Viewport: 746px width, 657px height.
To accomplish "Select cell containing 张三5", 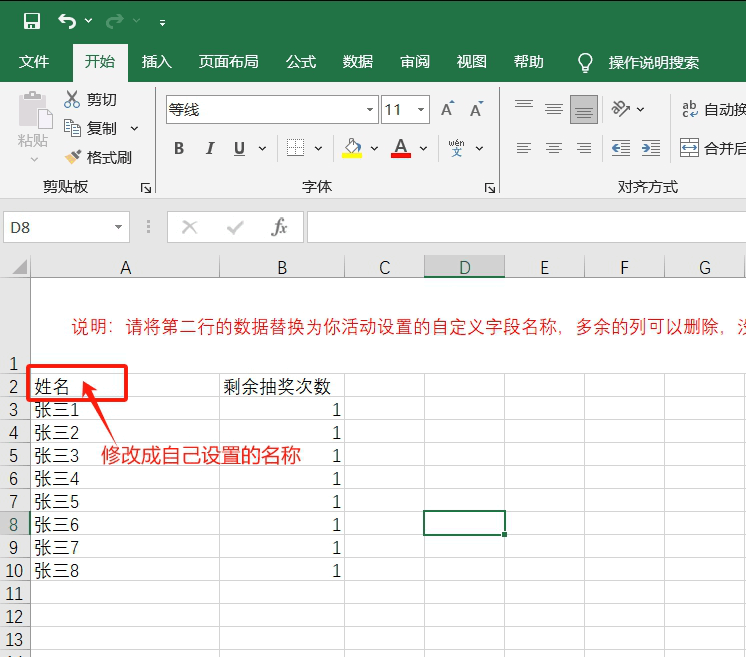I will tap(125, 501).
